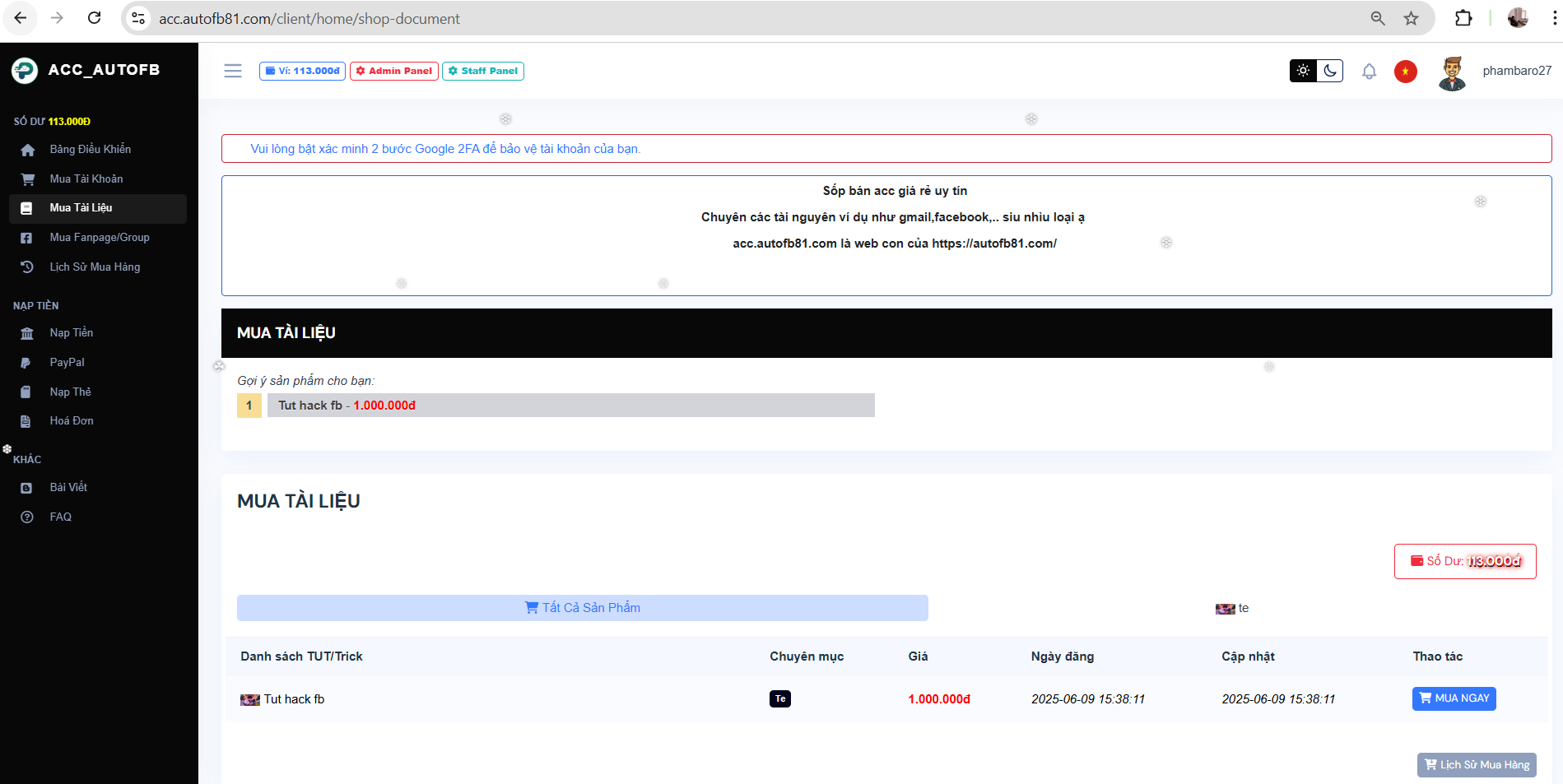Click the Cập nhật column header
1563x784 pixels.
pos(1248,656)
